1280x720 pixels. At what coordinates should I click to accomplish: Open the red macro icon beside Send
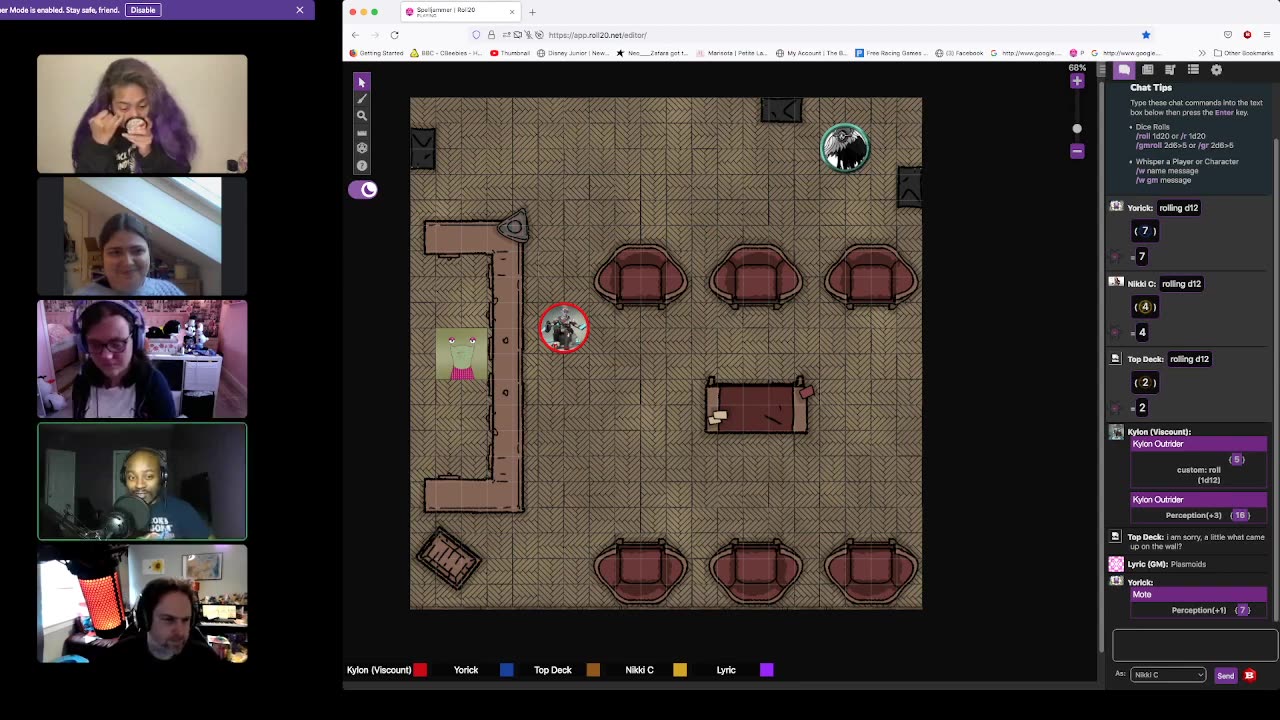point(1249,676)
